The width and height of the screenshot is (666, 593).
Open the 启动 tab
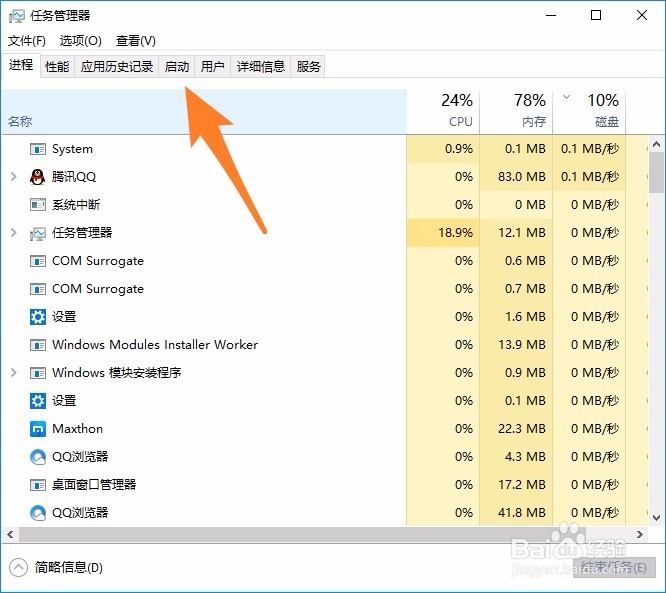177,66
